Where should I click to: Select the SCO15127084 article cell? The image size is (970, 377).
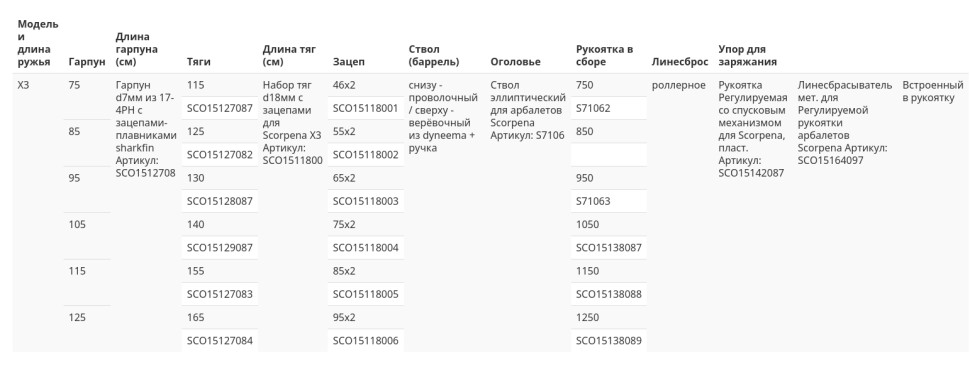220,340
